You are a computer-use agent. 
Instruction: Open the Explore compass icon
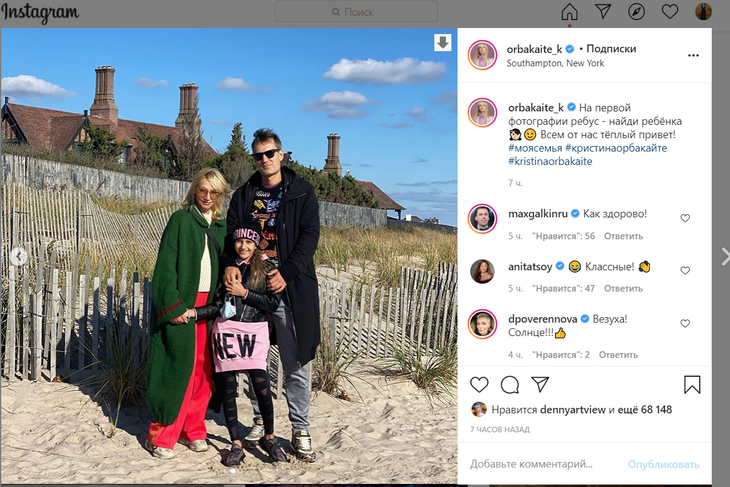pyautogui.click(x=636, y=12)
